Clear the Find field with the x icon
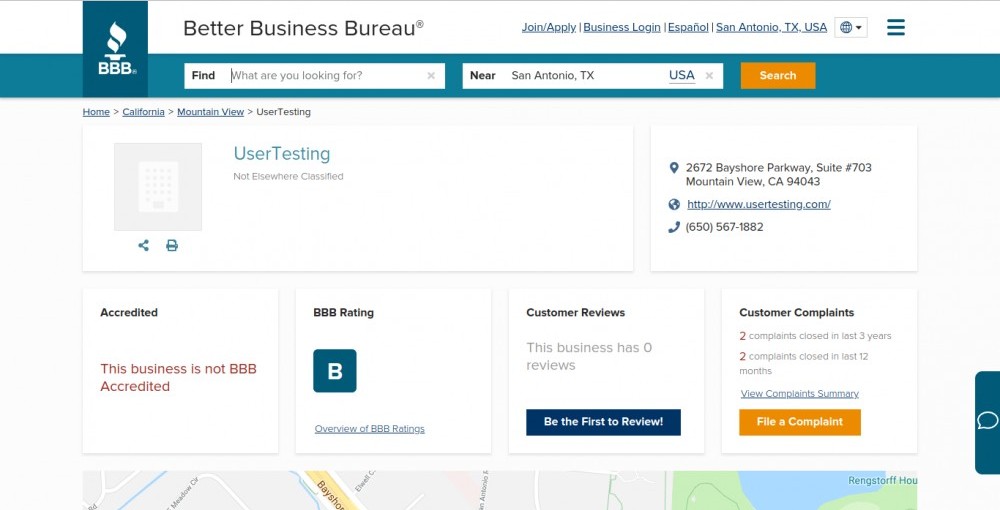Viewport: 1000px width, 510px height. pyautogui.click(x=431, y=75)
